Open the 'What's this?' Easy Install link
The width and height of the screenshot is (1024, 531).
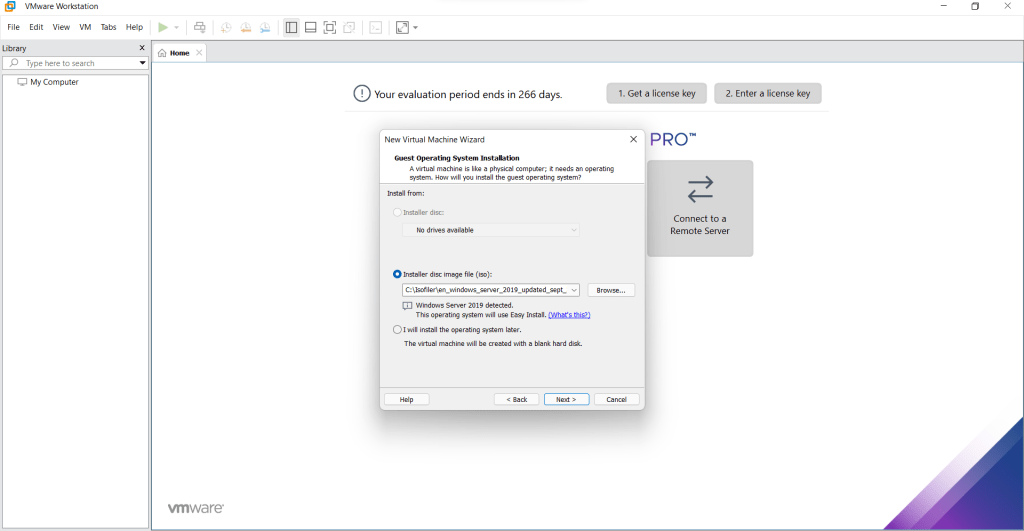[x=569, y=314]
